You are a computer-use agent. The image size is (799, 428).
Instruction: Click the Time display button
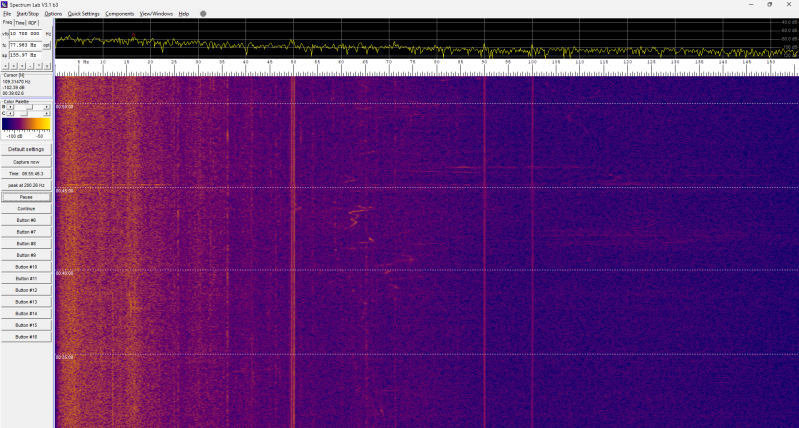pyautogui.click(x=26, y=174)
